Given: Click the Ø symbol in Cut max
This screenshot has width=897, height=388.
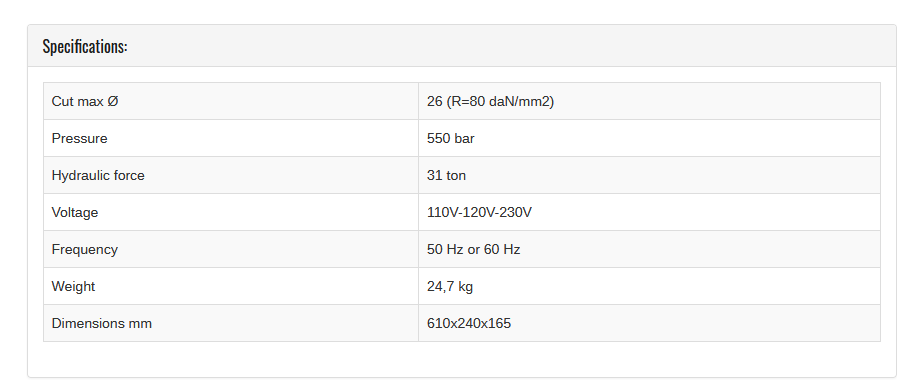Looking at the screenshot, I should coord(113,101).
